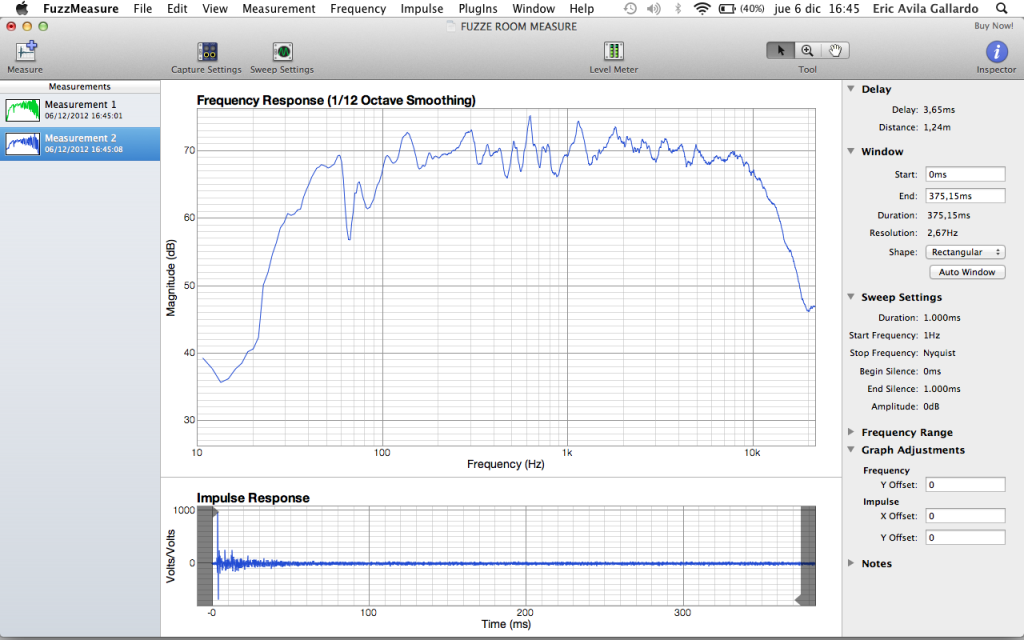Open the Edit menu

pos(177,8)
